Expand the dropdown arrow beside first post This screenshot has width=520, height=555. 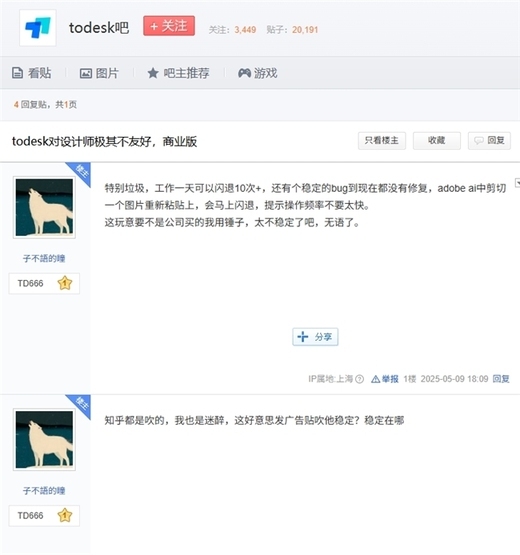[517, 183]
